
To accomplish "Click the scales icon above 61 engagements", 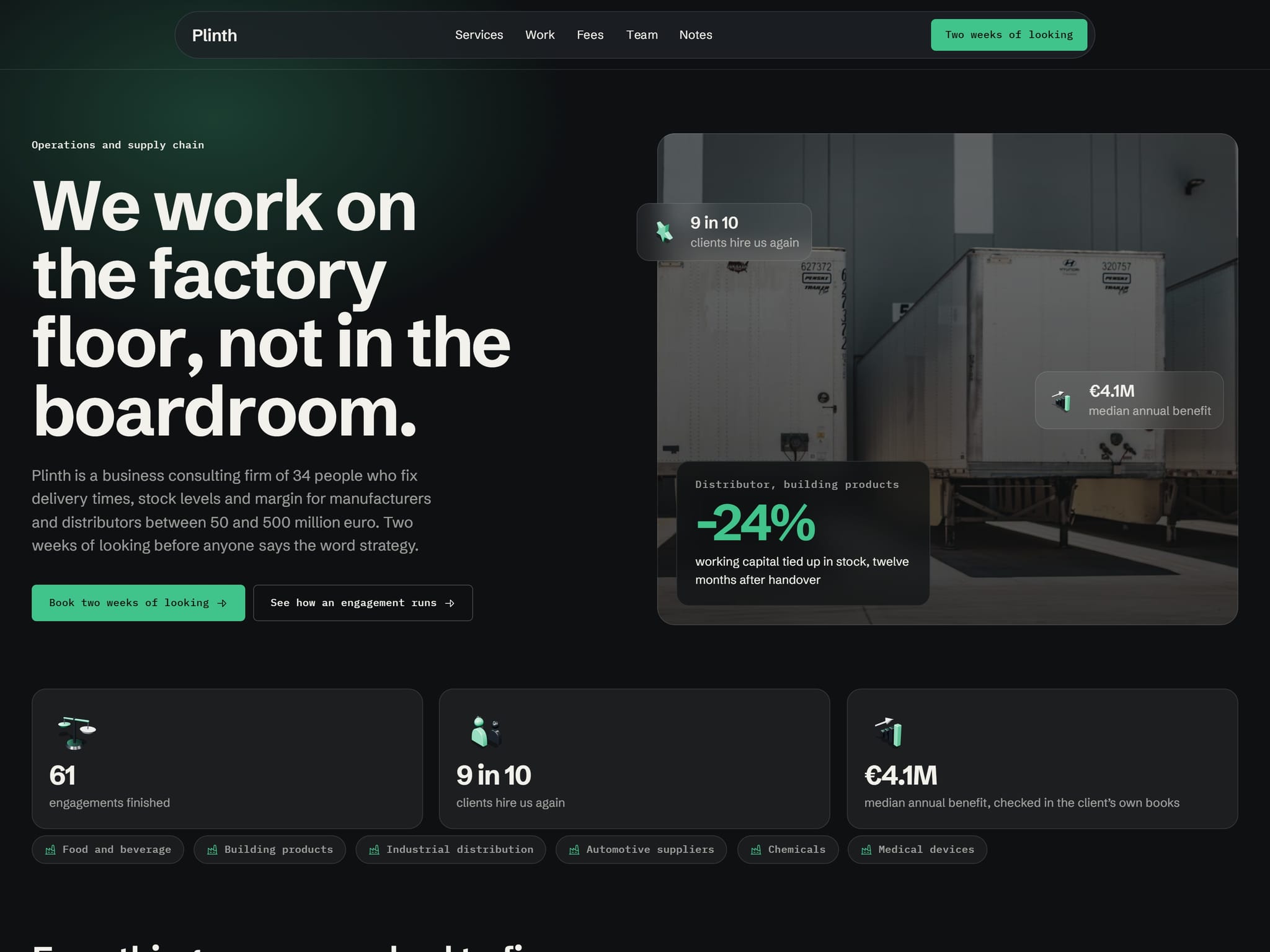I will click(76, 733).
